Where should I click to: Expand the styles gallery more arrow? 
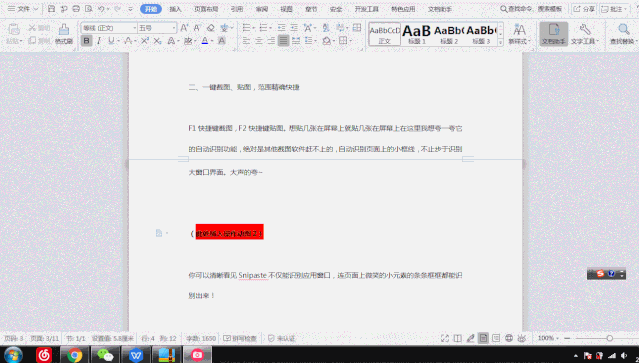pyautogui.click(x=500, y=42)
